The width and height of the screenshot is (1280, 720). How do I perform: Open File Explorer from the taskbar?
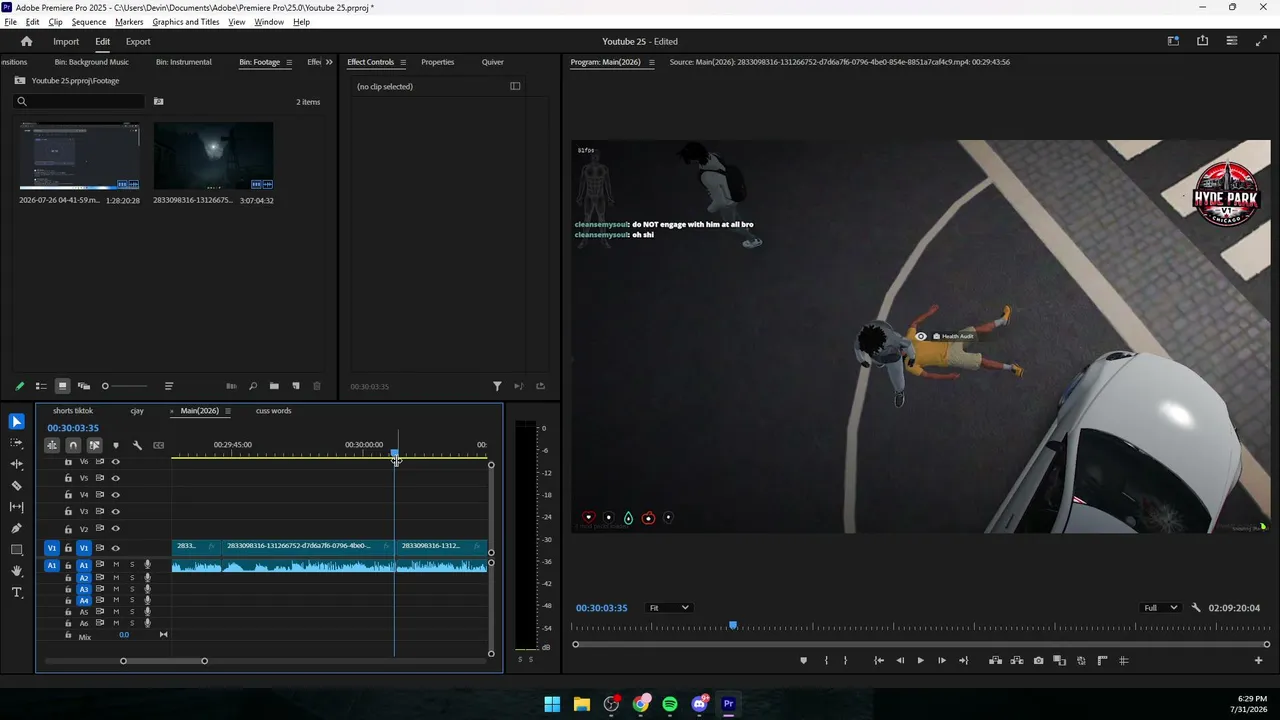coord(581,704)
